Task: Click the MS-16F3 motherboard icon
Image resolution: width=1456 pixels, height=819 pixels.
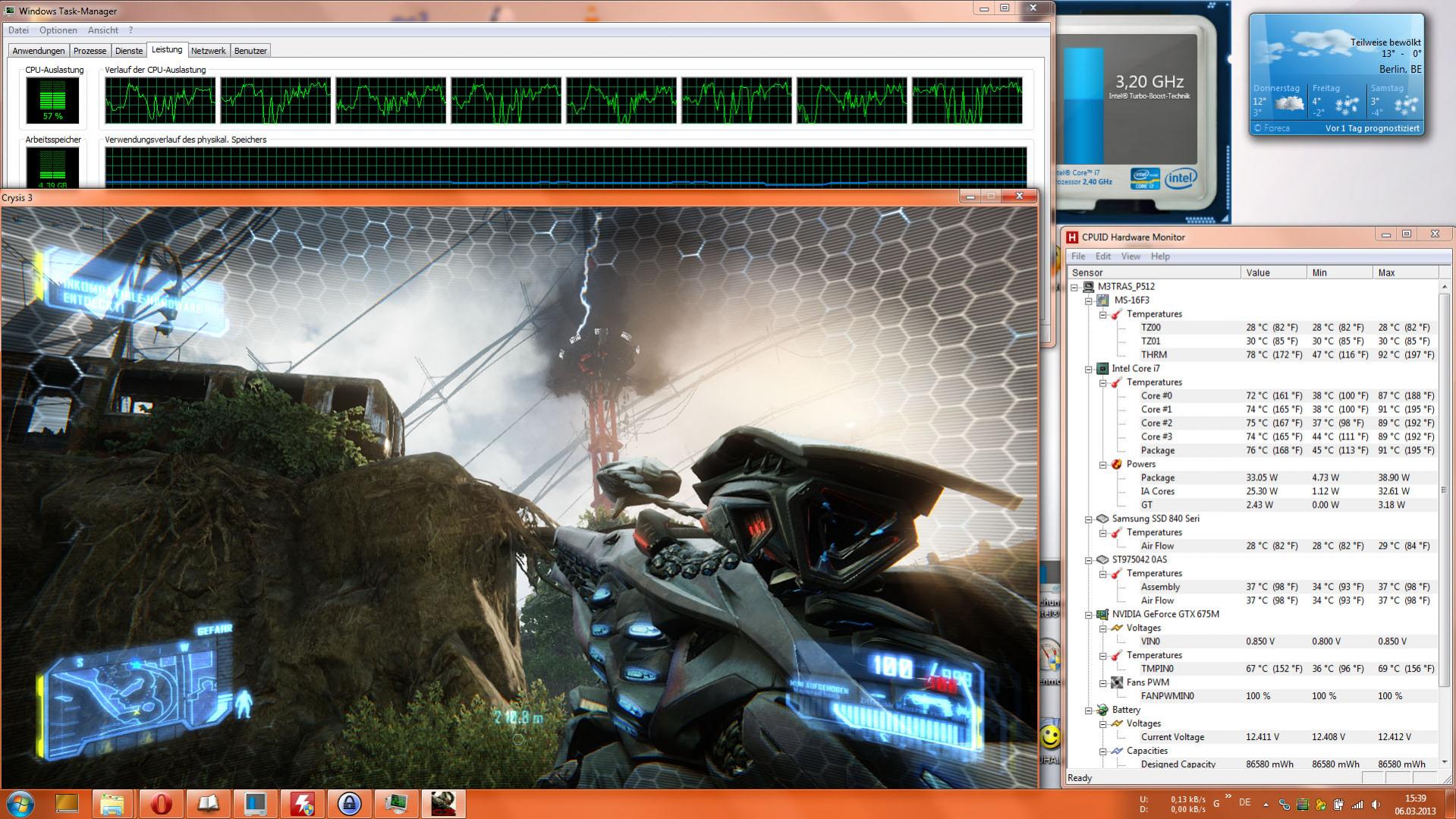Action: [1102, 301]
